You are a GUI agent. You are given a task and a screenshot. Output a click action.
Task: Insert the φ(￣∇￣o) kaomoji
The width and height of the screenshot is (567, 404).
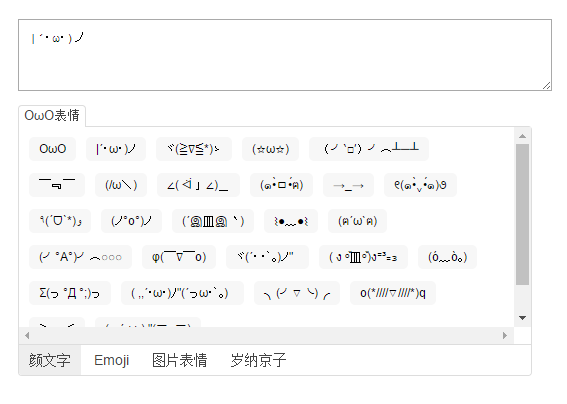click(179, 257)
